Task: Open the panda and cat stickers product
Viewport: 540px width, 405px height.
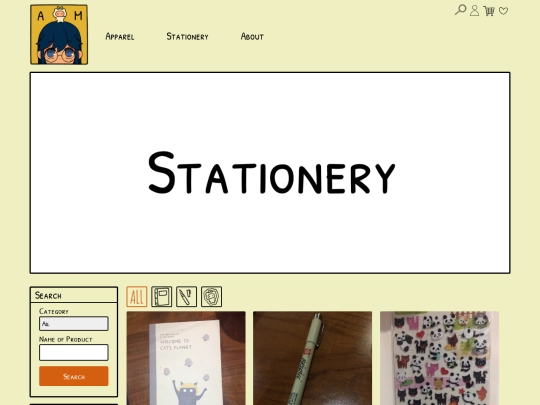Action: pos(439,358)
